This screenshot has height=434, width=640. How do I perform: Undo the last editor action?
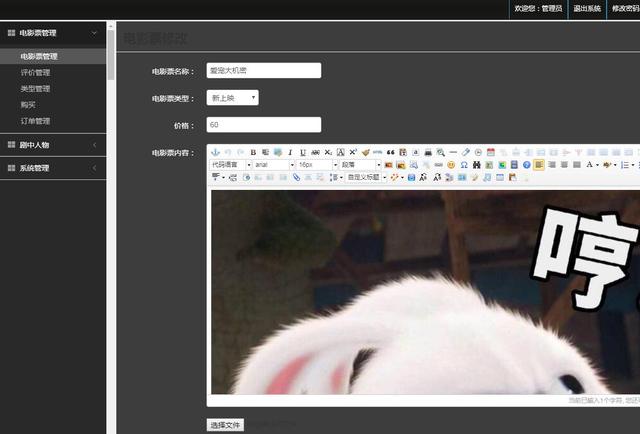[228, 152]
